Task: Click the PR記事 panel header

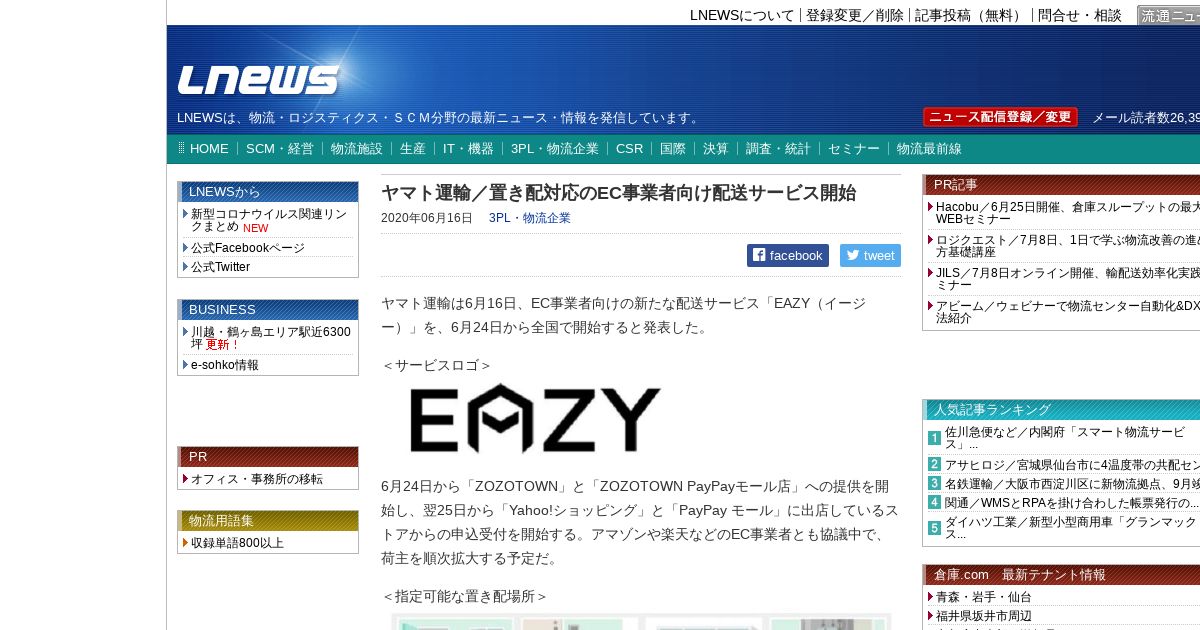Action: click(1062, 184)
